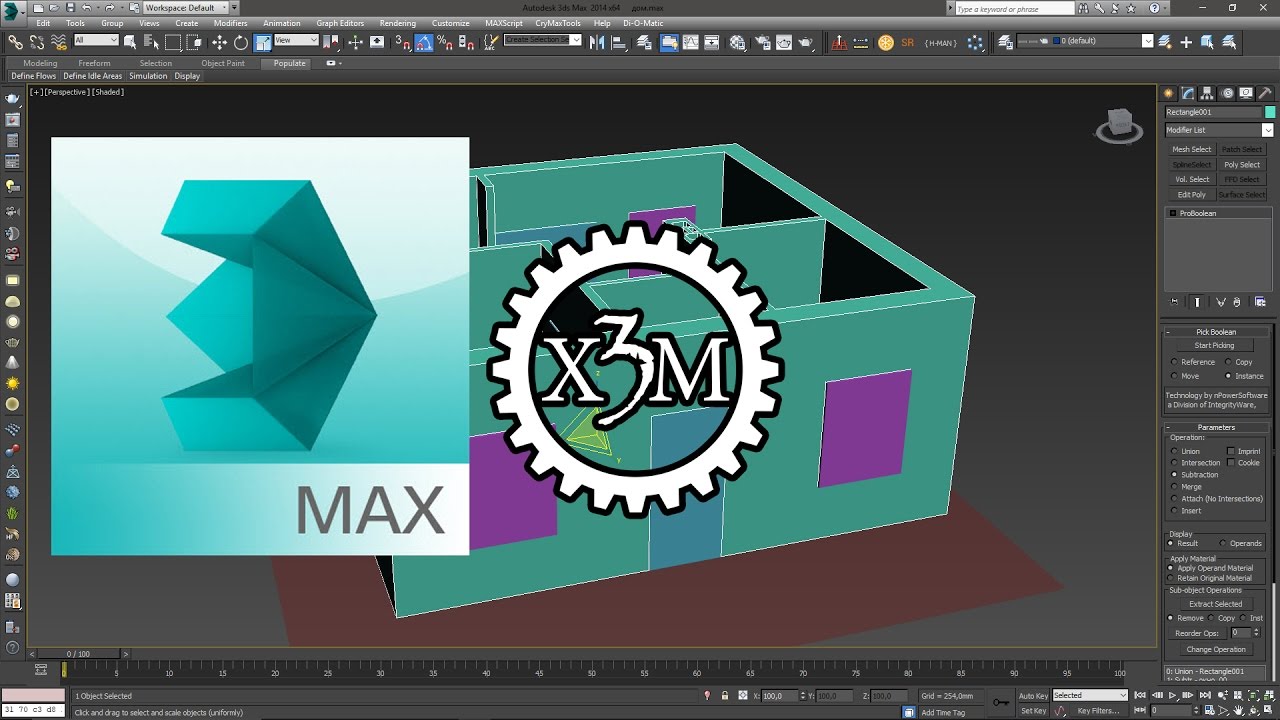
Task: Open Curve Editor from toolbar
Action: (692, 42)
